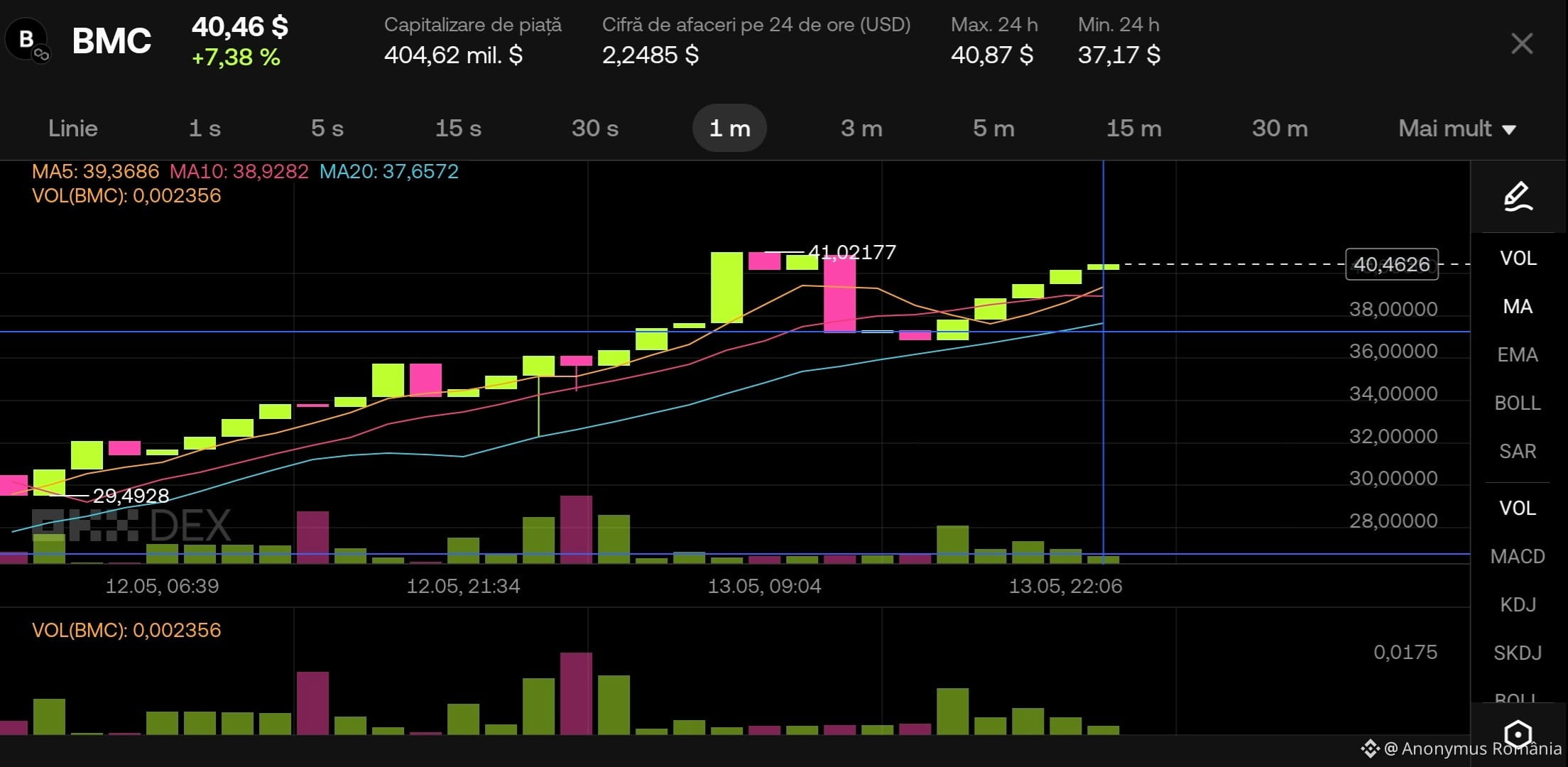Click the 0,0175 volume axis label
This screenshot has height=767, width=1568.
[x=1405, y=653]
